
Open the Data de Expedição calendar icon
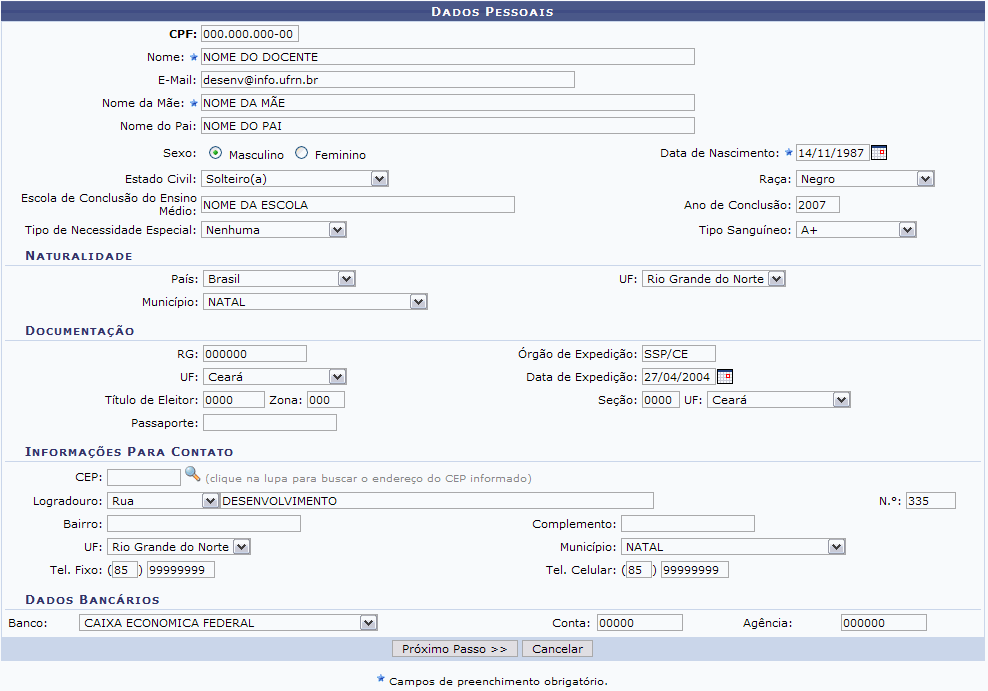(725, 377)
